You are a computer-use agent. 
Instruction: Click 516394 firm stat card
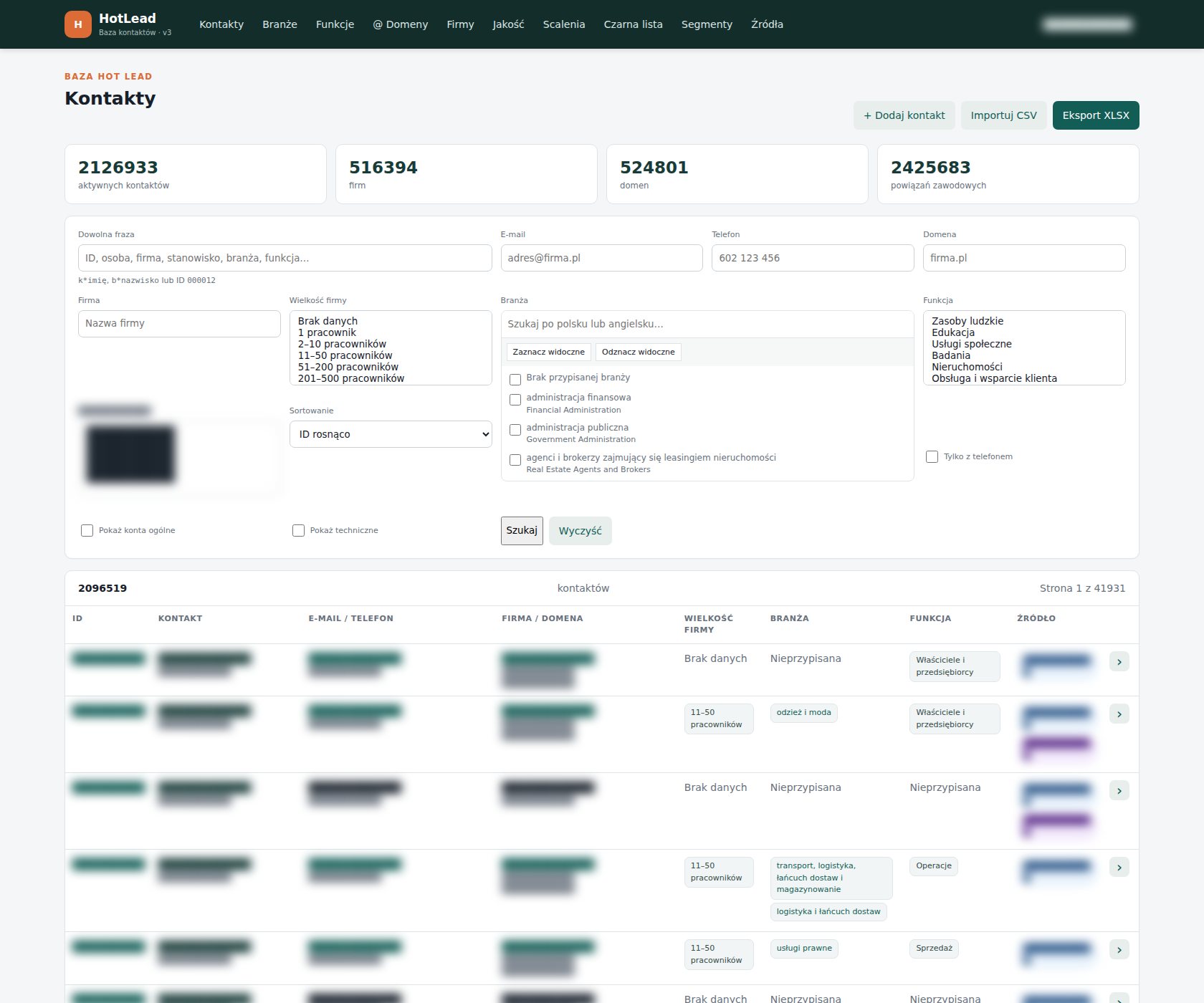coord(467,174)
